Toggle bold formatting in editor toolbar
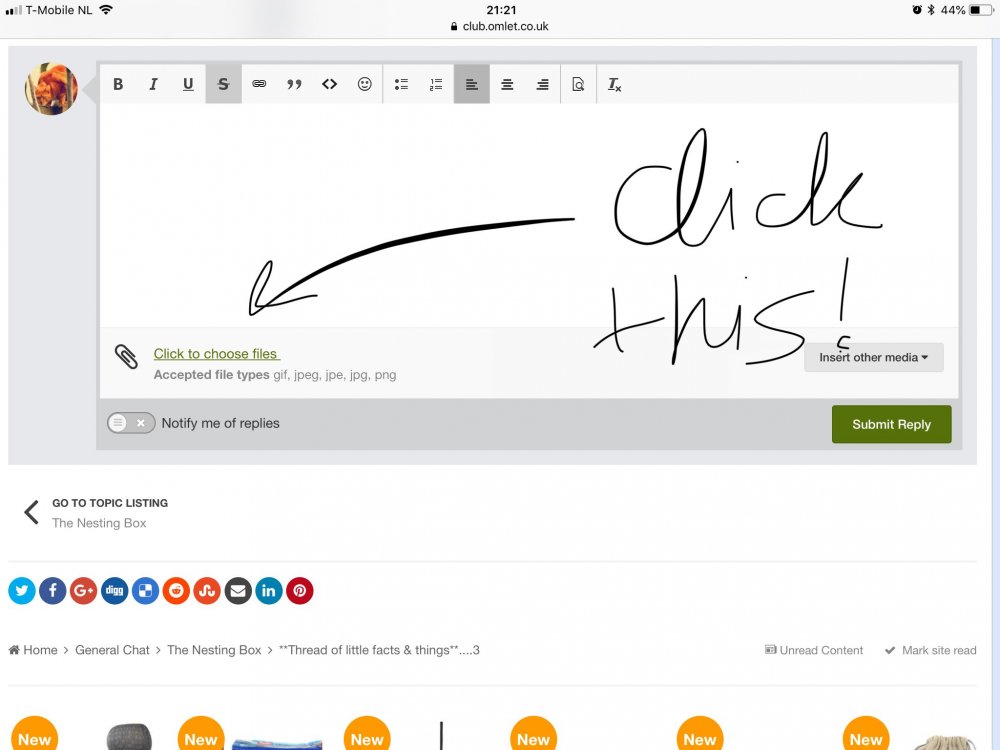The height and width of the screenshot is (750, 1000). (x=118, y=85)
